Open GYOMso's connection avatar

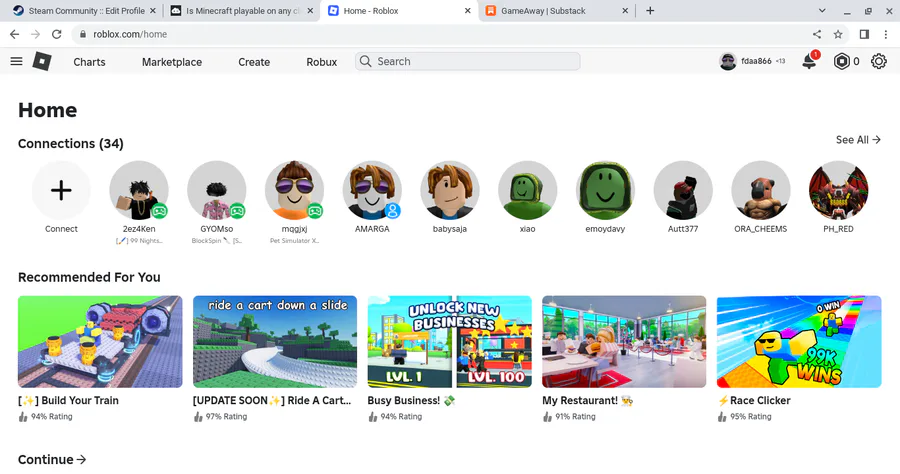coord(217,191)
